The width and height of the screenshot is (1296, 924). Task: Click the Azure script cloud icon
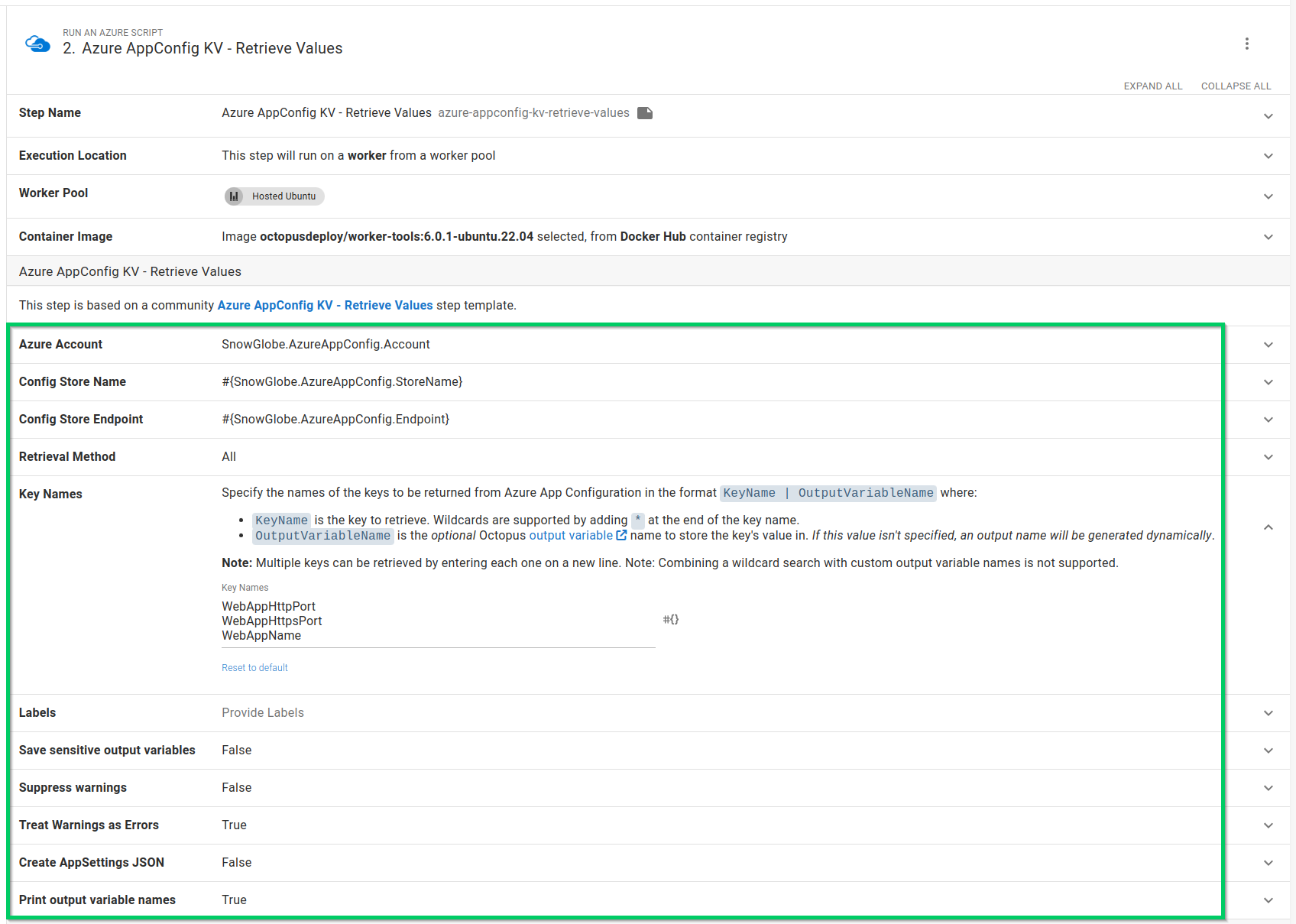coord(36,43)
